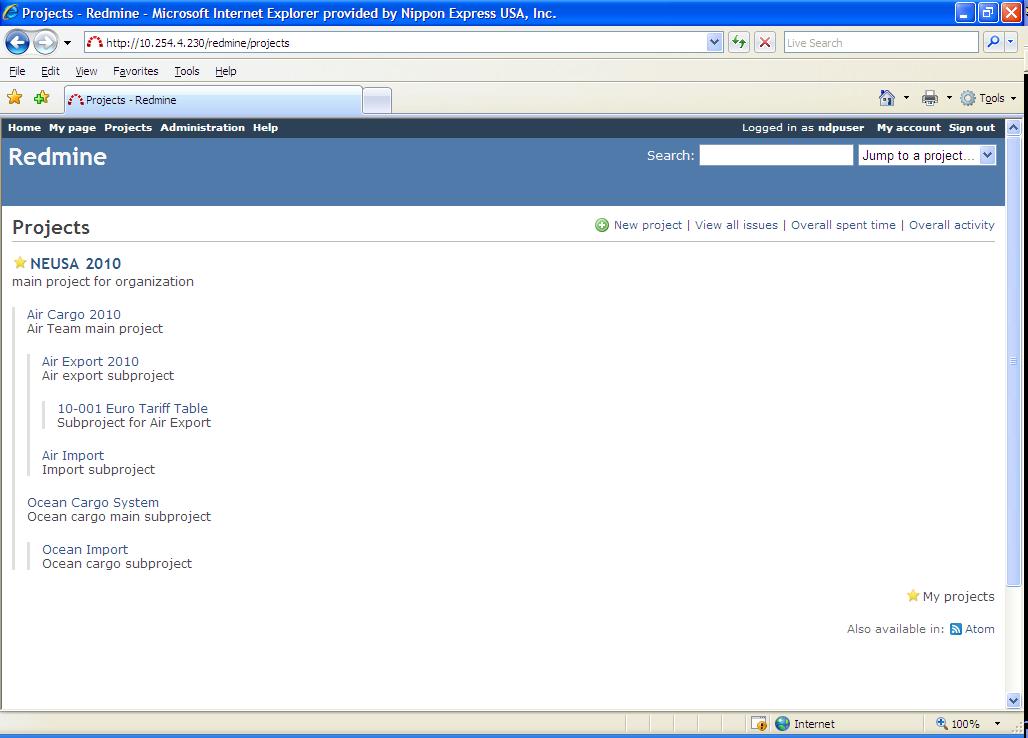
Task: Go back with the browser Back arrow
Action: (x=18, y=43)
